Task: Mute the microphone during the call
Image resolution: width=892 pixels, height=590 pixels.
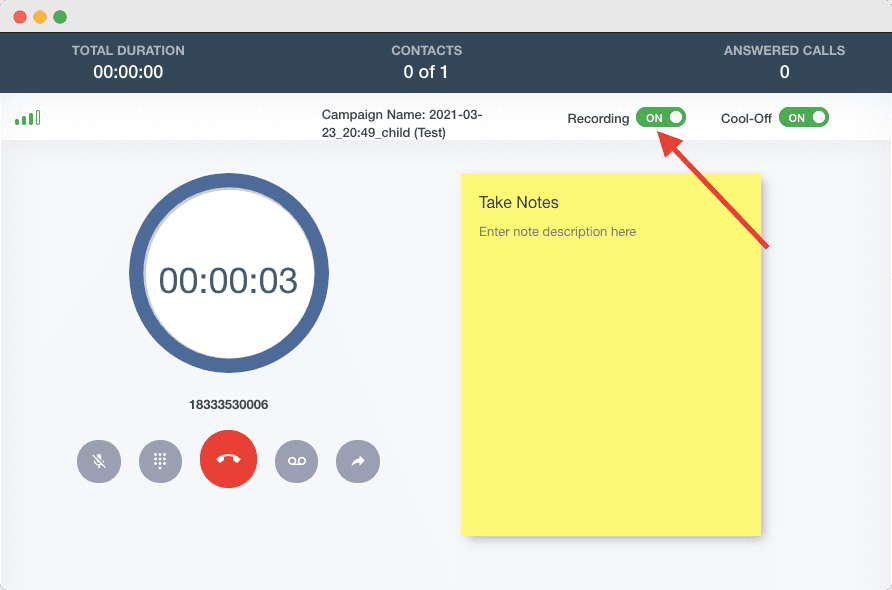Action: (99, 461)
